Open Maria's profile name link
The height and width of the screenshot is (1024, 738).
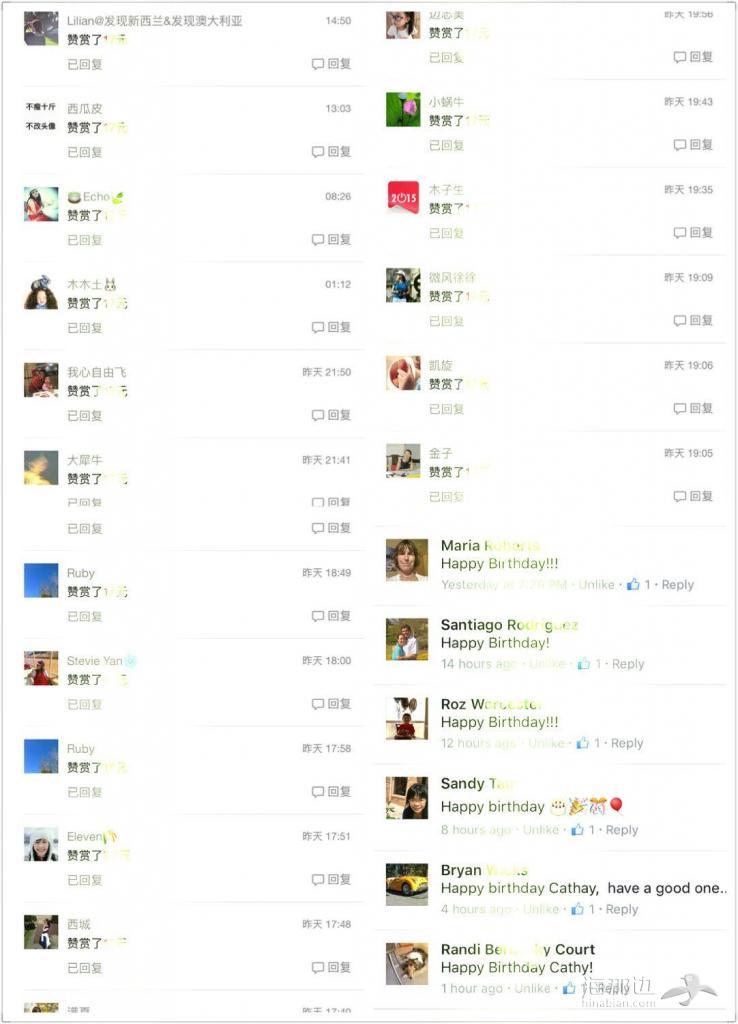pyautogui.click(x=490, y=545)
